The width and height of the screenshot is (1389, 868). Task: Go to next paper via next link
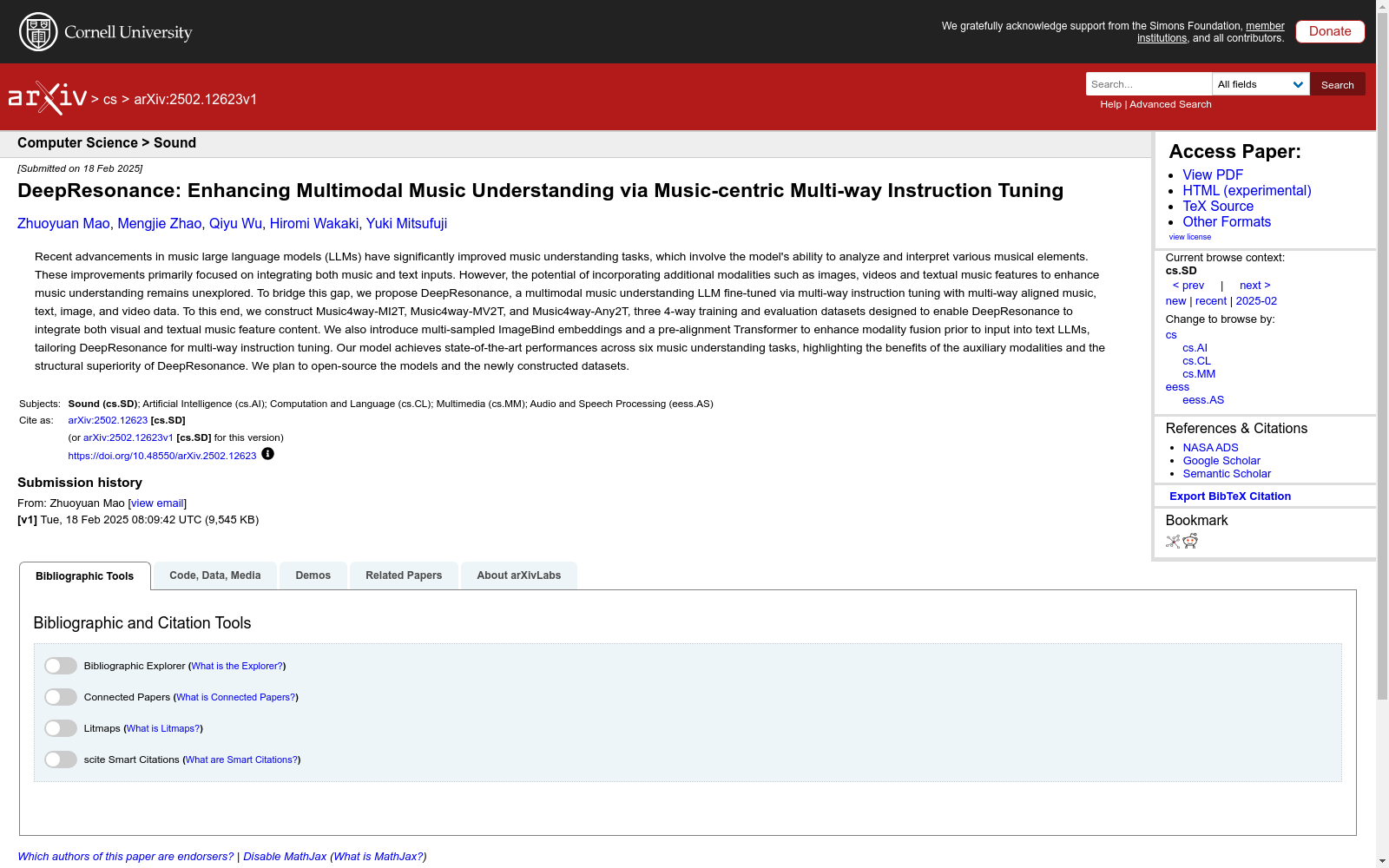(1255, 286)
